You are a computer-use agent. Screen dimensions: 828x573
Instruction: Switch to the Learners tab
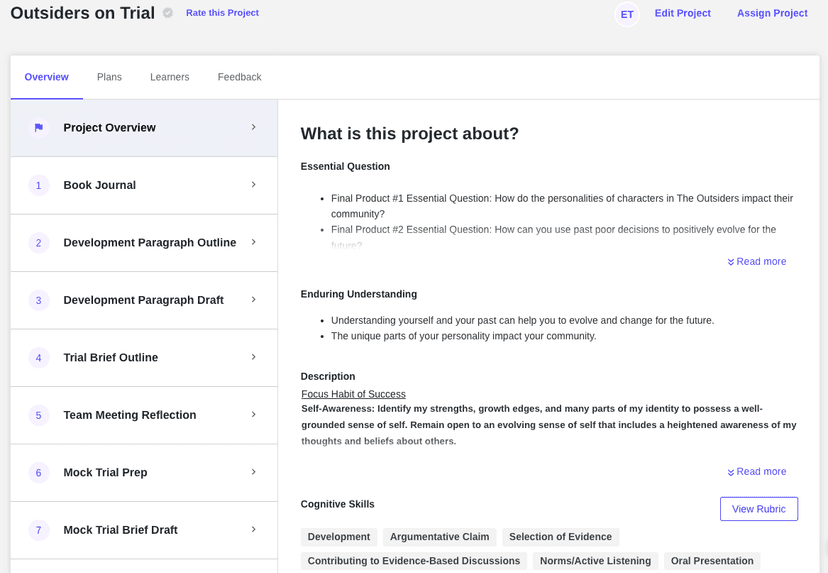[x=169, y=77]
